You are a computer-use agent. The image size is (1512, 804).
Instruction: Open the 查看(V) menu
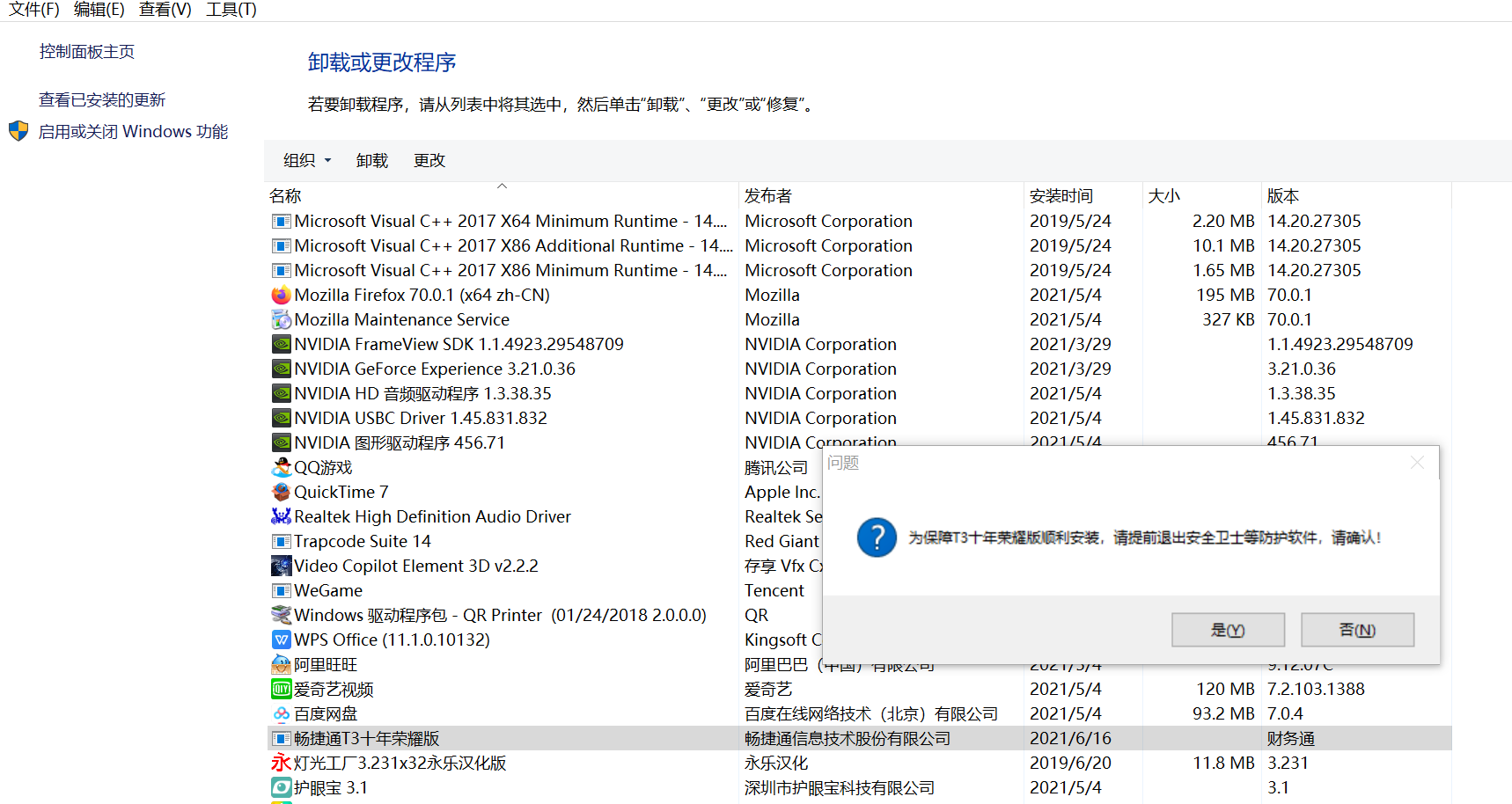pyautogui.click(x=165, y=10)
